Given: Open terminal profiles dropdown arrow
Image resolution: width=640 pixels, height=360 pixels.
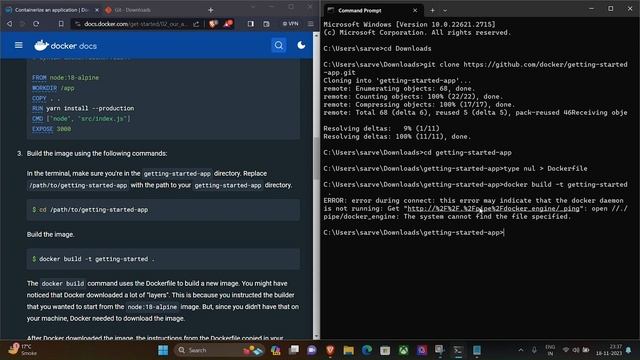Looking at the screenshot, I should [x=445, y=10].
